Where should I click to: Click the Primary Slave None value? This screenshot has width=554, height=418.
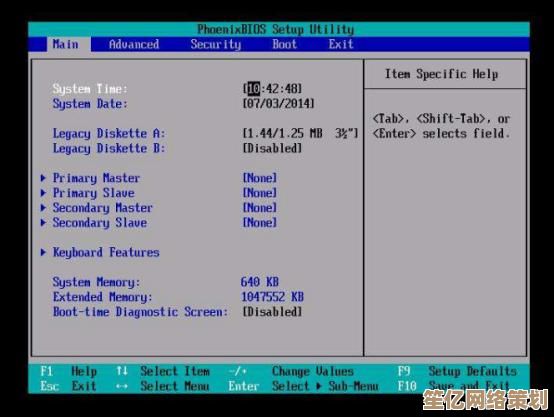pyautogui.click(x=260, y=193)
